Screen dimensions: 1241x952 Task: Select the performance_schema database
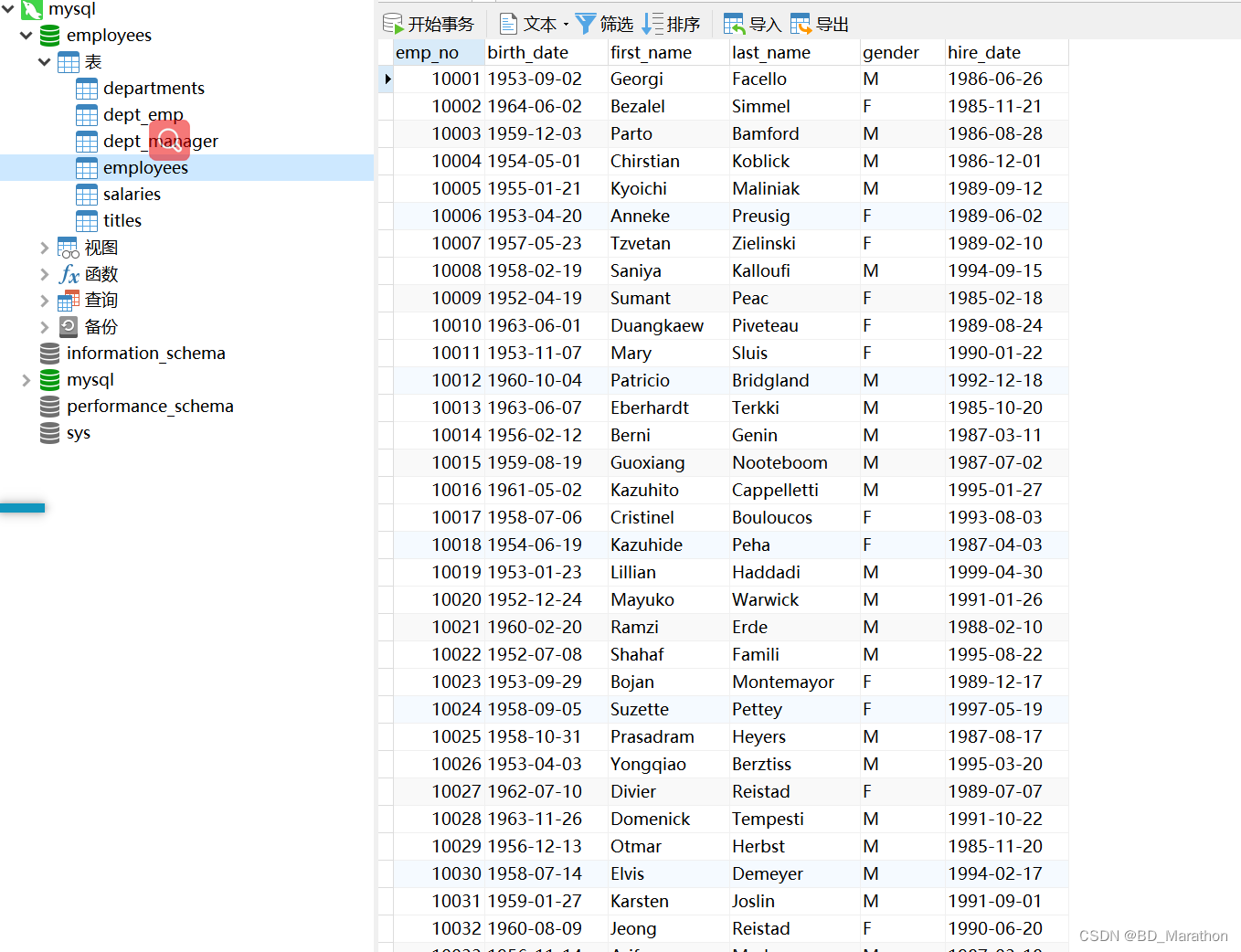150,407
